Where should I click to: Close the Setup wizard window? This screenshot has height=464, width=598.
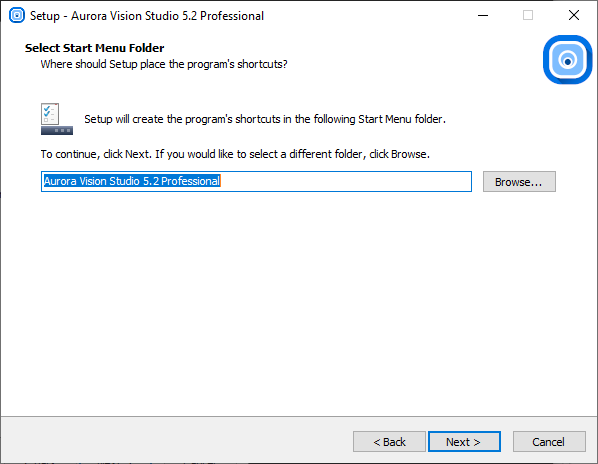click(574, 16)
